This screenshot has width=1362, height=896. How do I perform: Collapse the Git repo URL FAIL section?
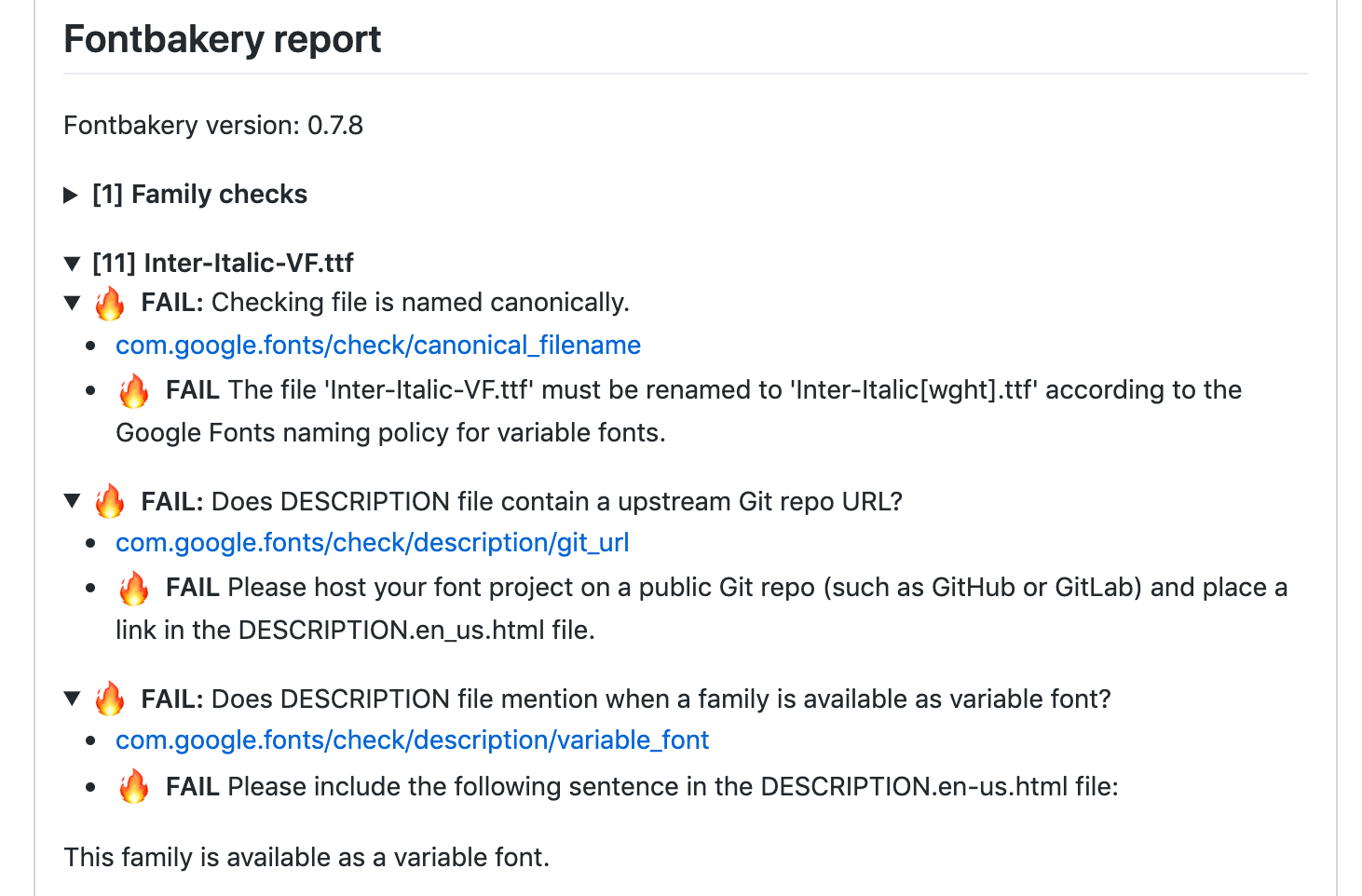[x=72, y=500]
